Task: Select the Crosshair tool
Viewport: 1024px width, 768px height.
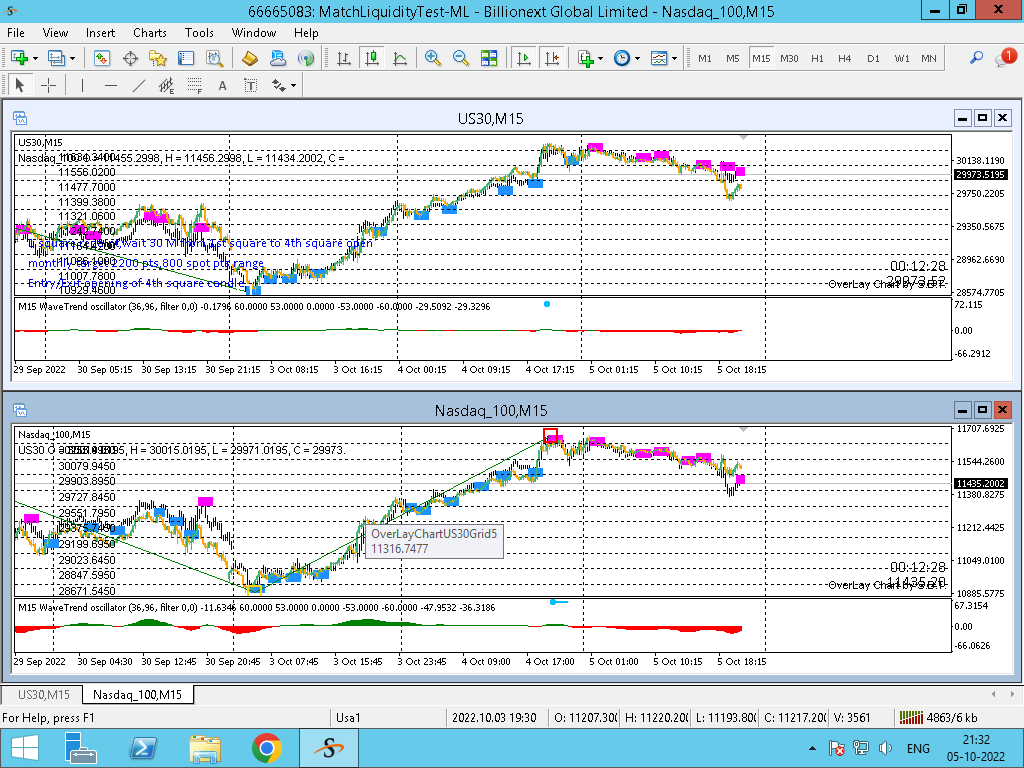Action: [47, 86]
